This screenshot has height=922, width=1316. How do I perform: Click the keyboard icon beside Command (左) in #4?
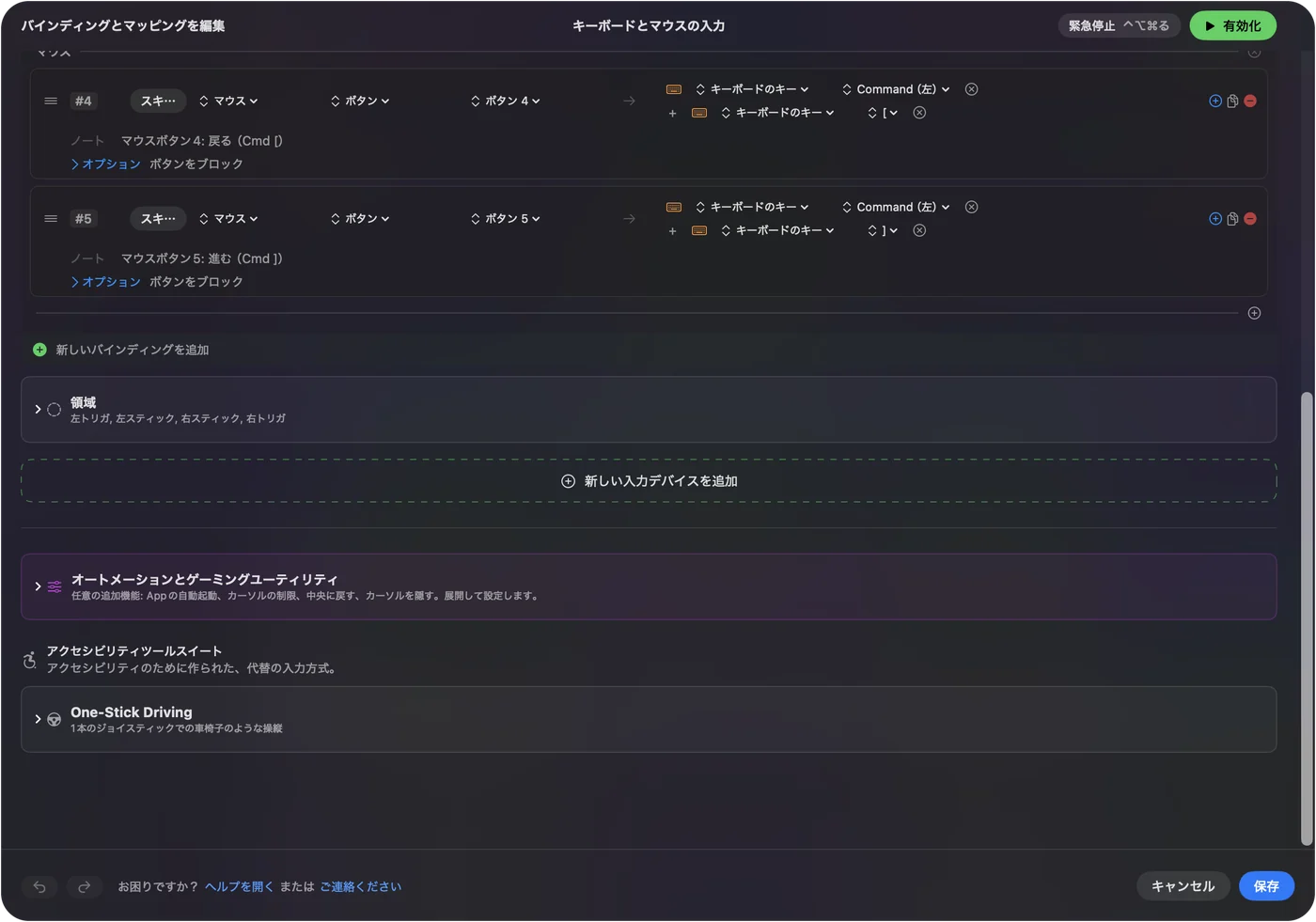point(674,89)
